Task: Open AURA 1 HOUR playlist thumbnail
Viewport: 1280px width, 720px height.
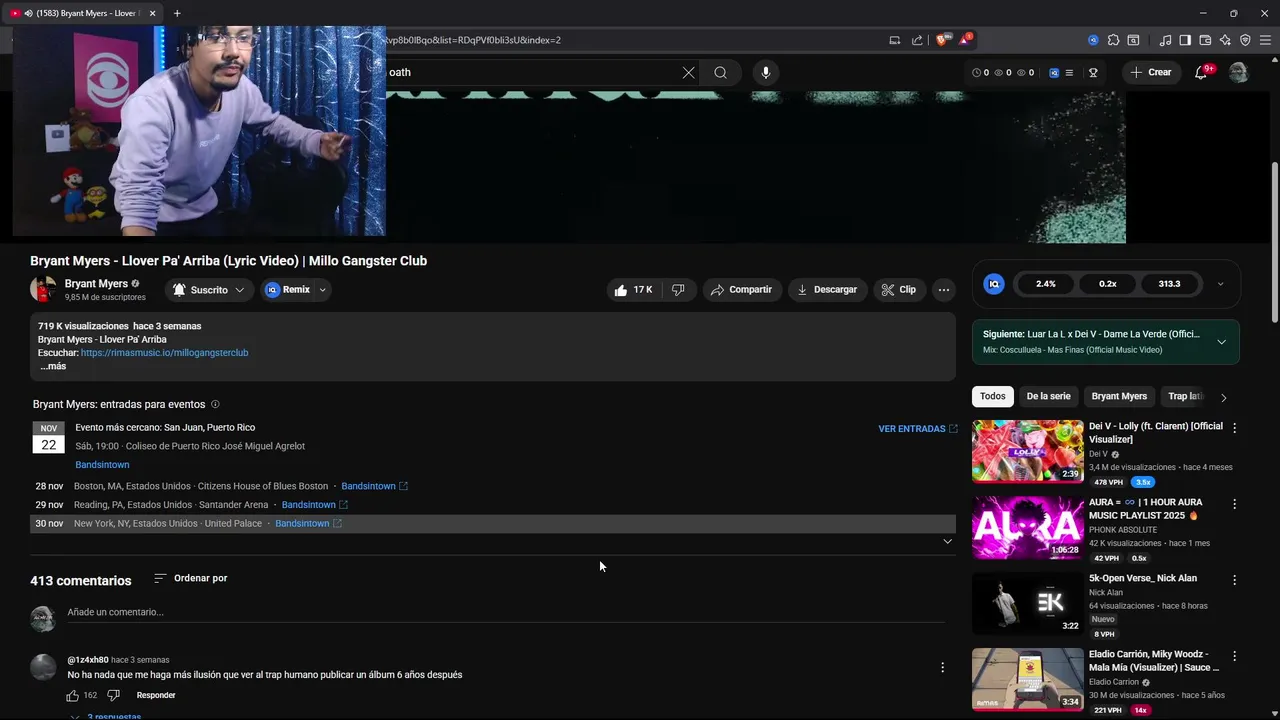Action: pyautogui.click(x=1027, y=527)
